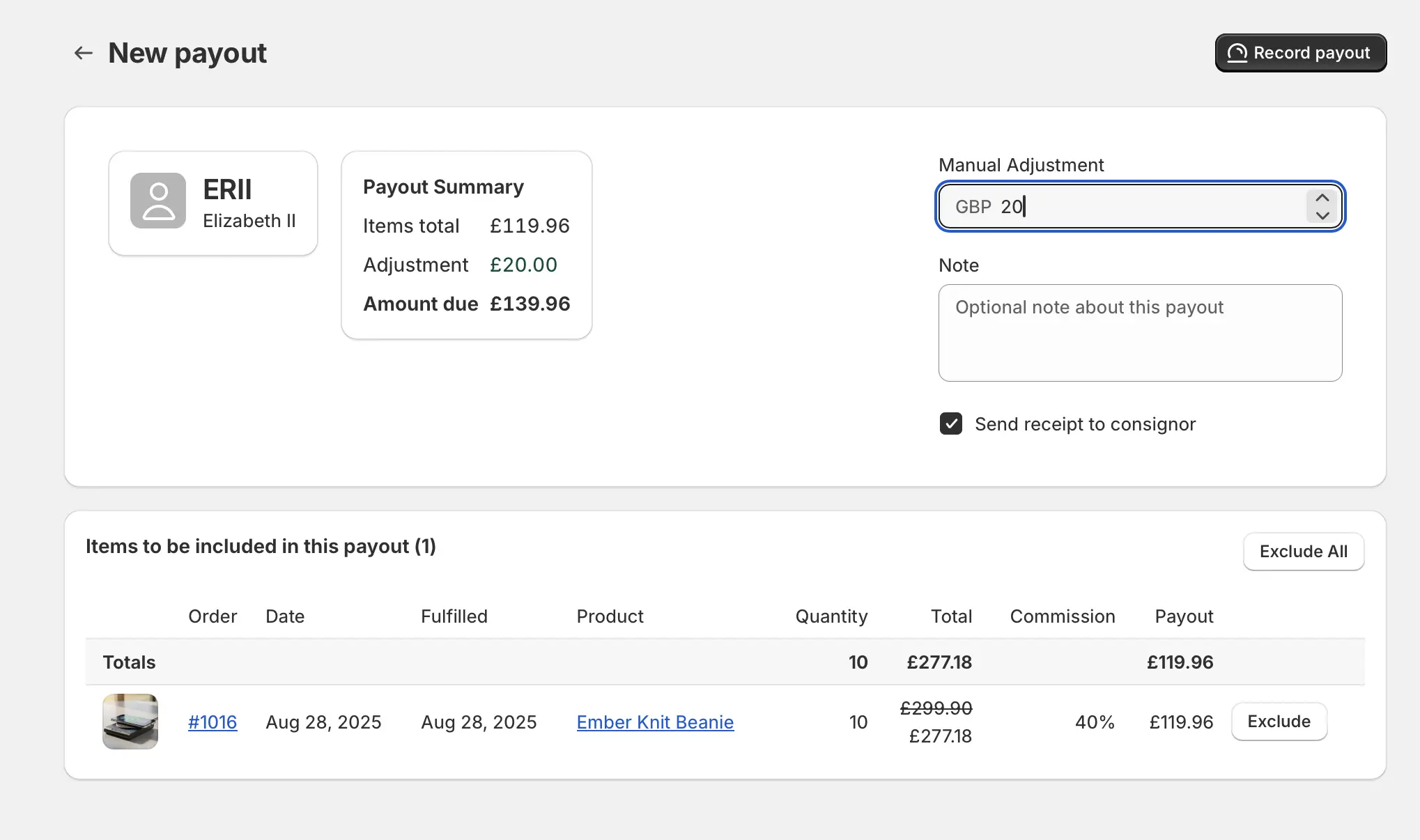Viewport: 1420px width, 840px height.
Task: Click the Commission column header
Action: click(x=1062, y=616)
